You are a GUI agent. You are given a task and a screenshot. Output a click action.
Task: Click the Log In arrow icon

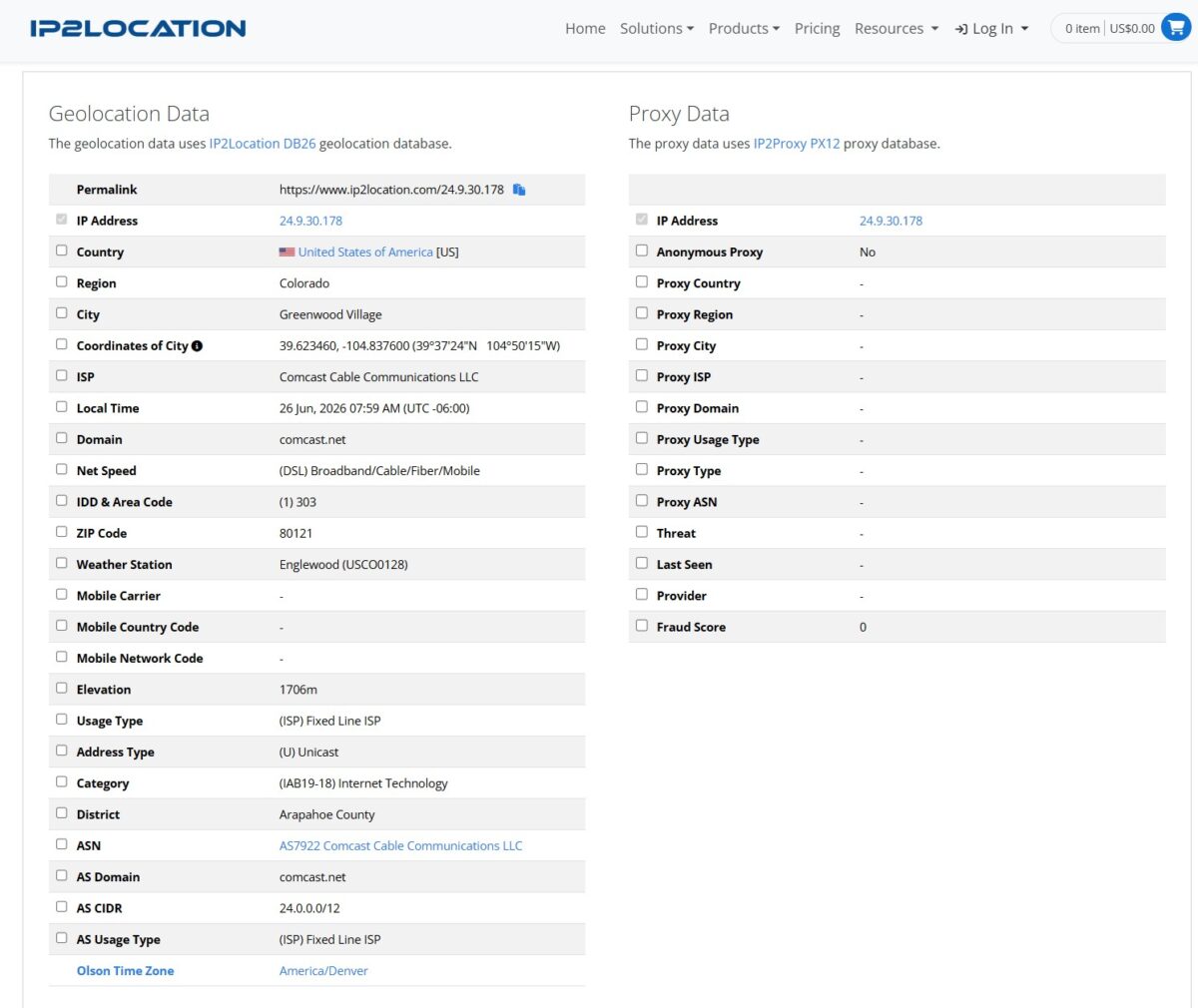[x=961, y=29]
